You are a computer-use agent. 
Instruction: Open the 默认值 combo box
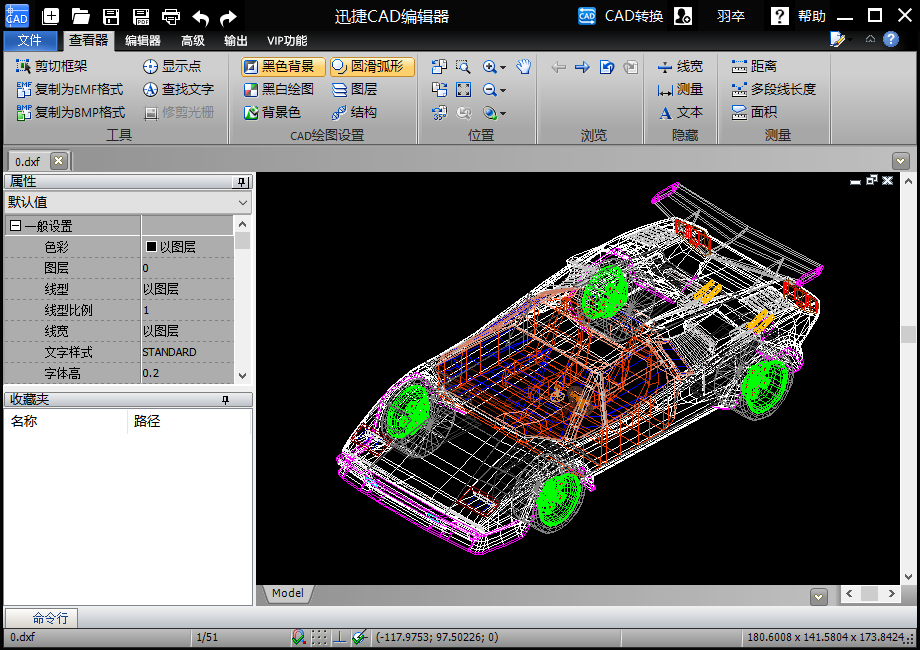pyautogui.click(x=128, y=202)
